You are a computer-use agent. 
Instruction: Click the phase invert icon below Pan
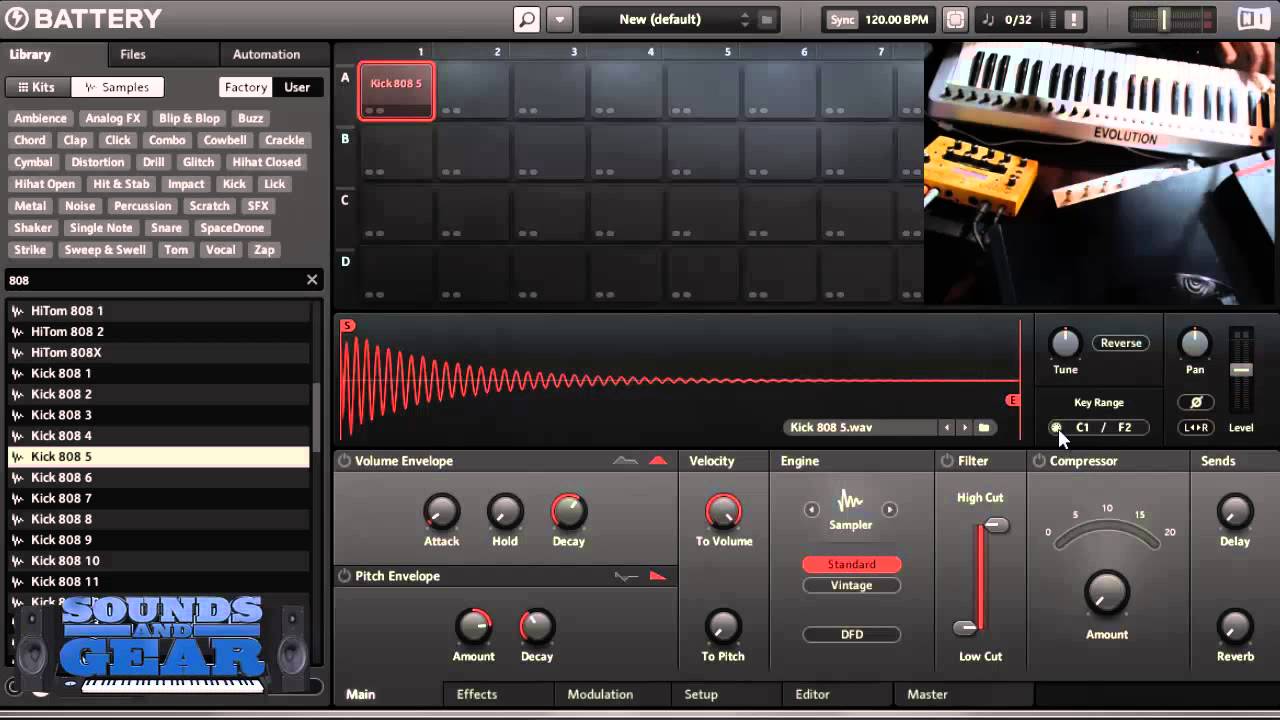point(1195,402)
